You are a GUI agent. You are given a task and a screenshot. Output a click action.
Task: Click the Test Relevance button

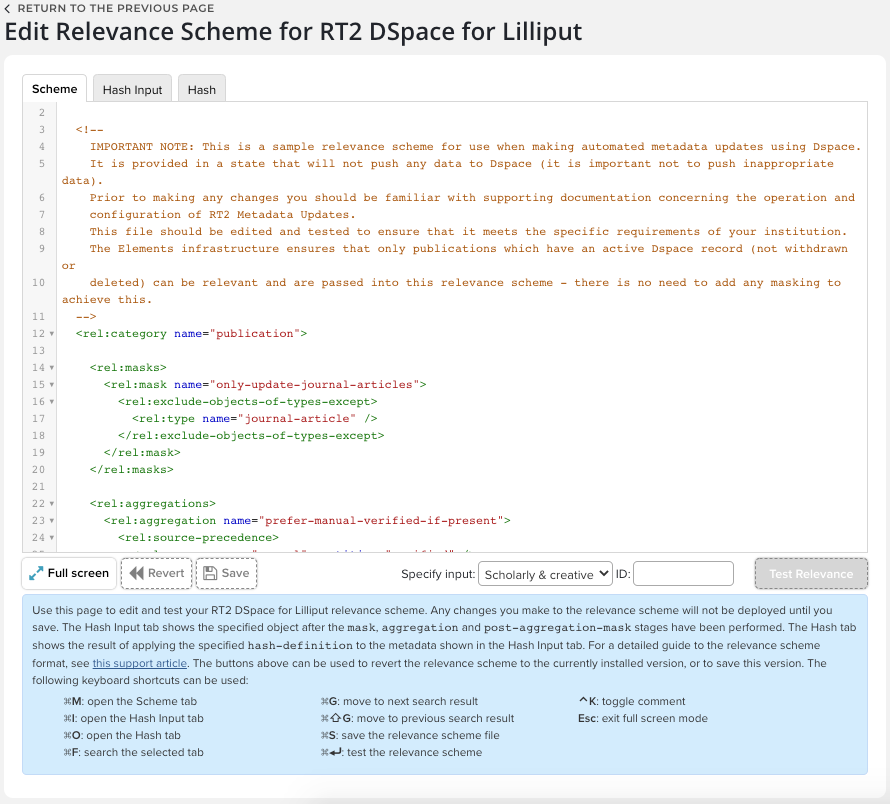(811, 573)
